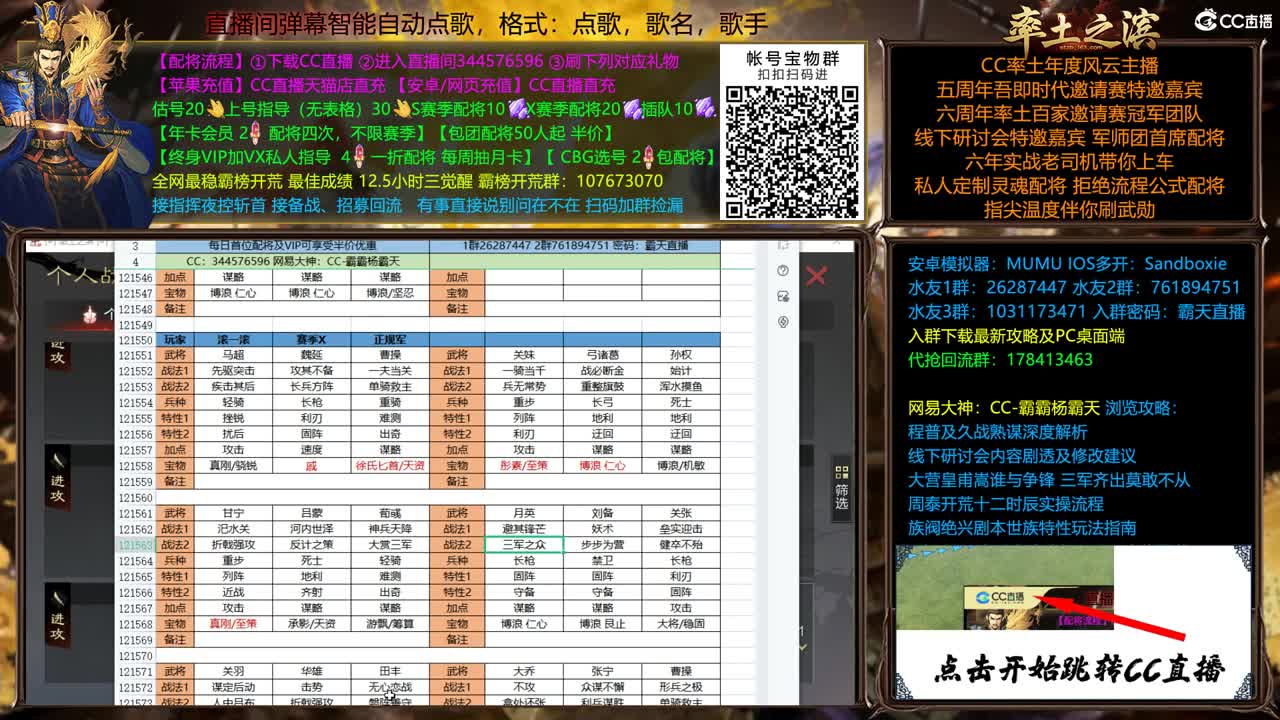This screenshot has height=720, width=1280.
Task: Select the cell 一骑当千
Action: (x=523, y=371)
